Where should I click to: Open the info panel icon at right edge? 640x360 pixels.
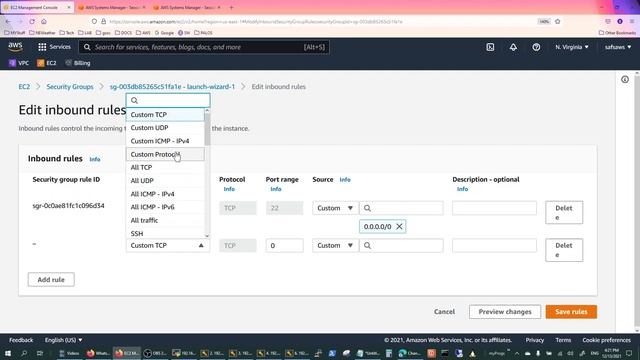625,80
